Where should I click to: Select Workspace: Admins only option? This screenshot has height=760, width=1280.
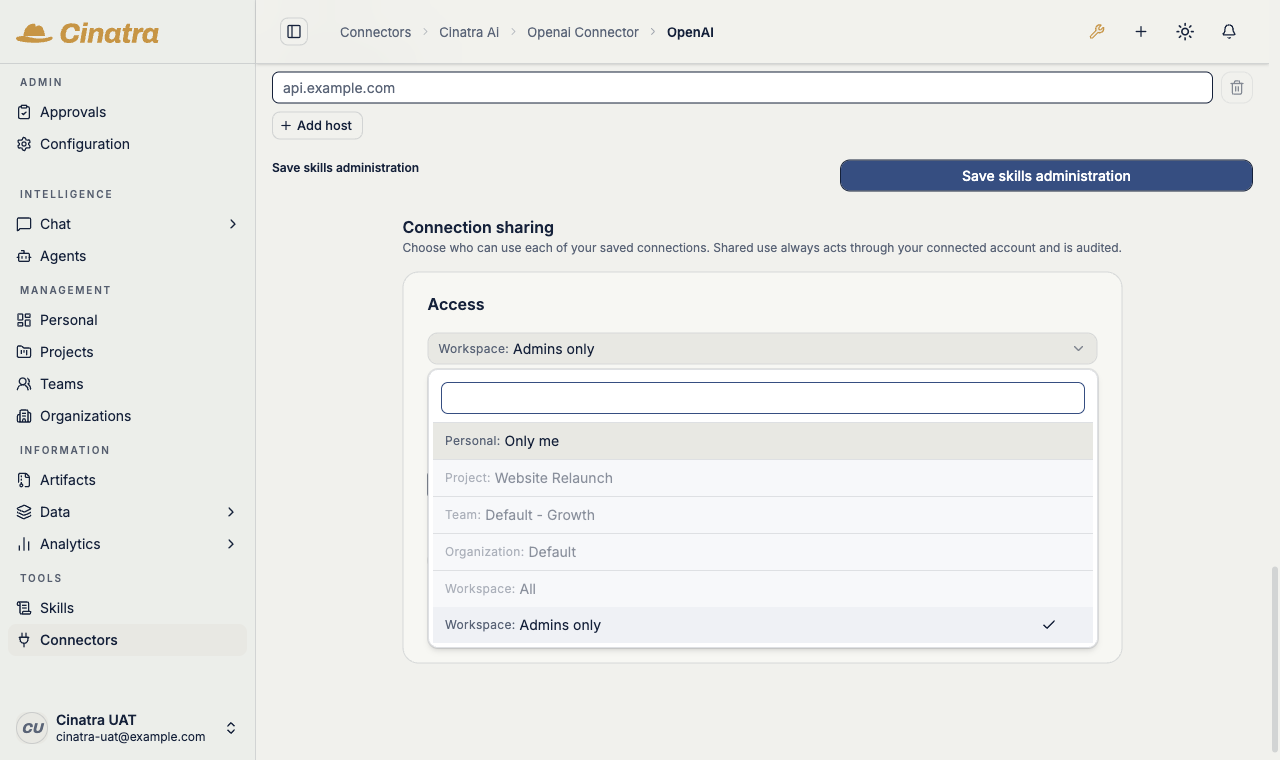[x=762, y=625]
